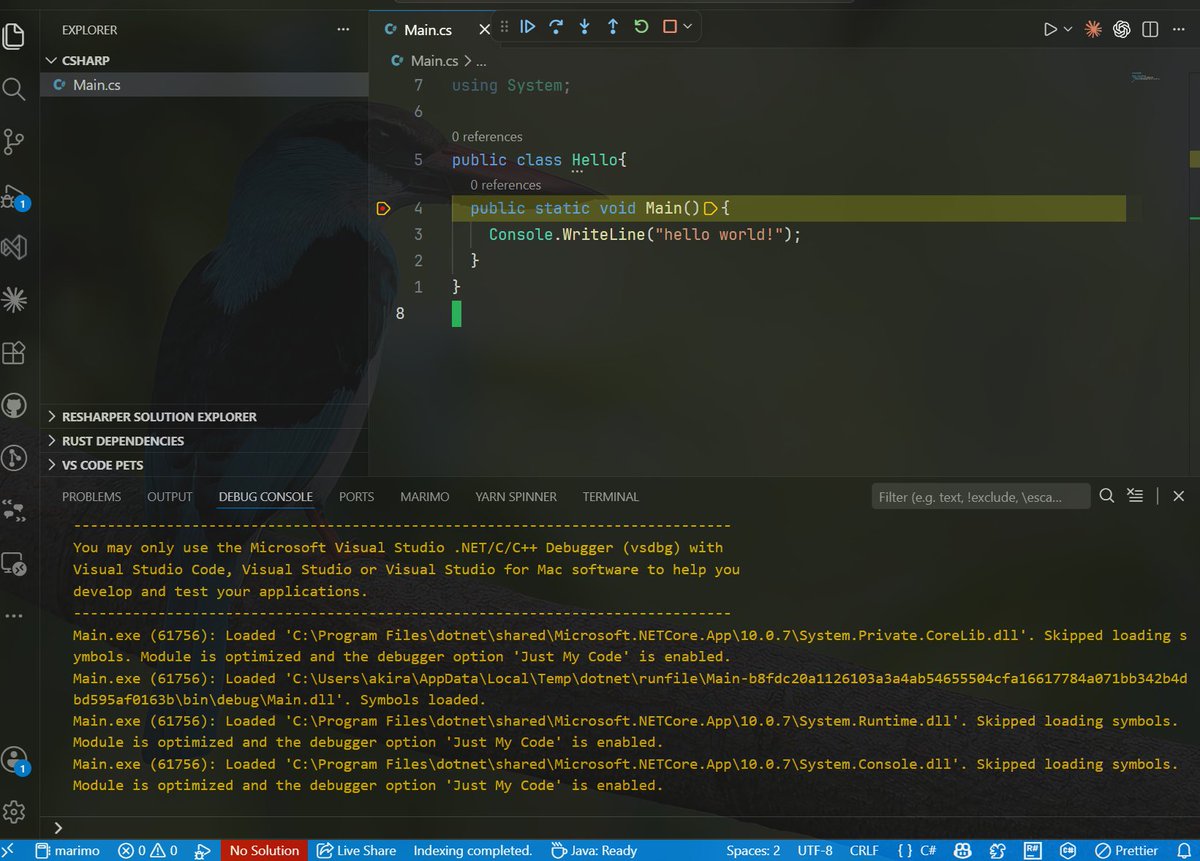Switch to the Yarn Spinner panel tab

(x=516, y=497)
